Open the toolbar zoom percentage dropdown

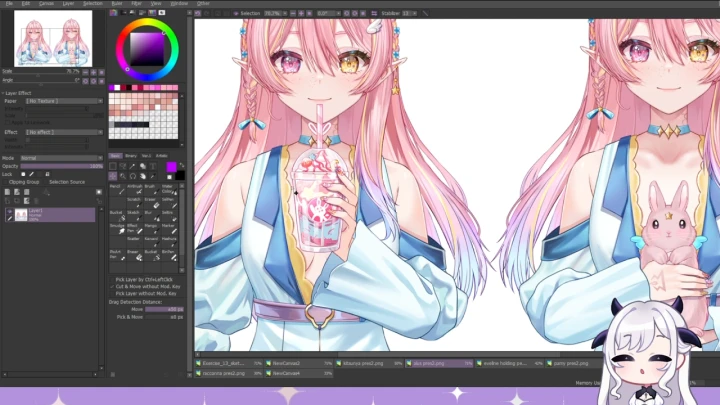285,13
